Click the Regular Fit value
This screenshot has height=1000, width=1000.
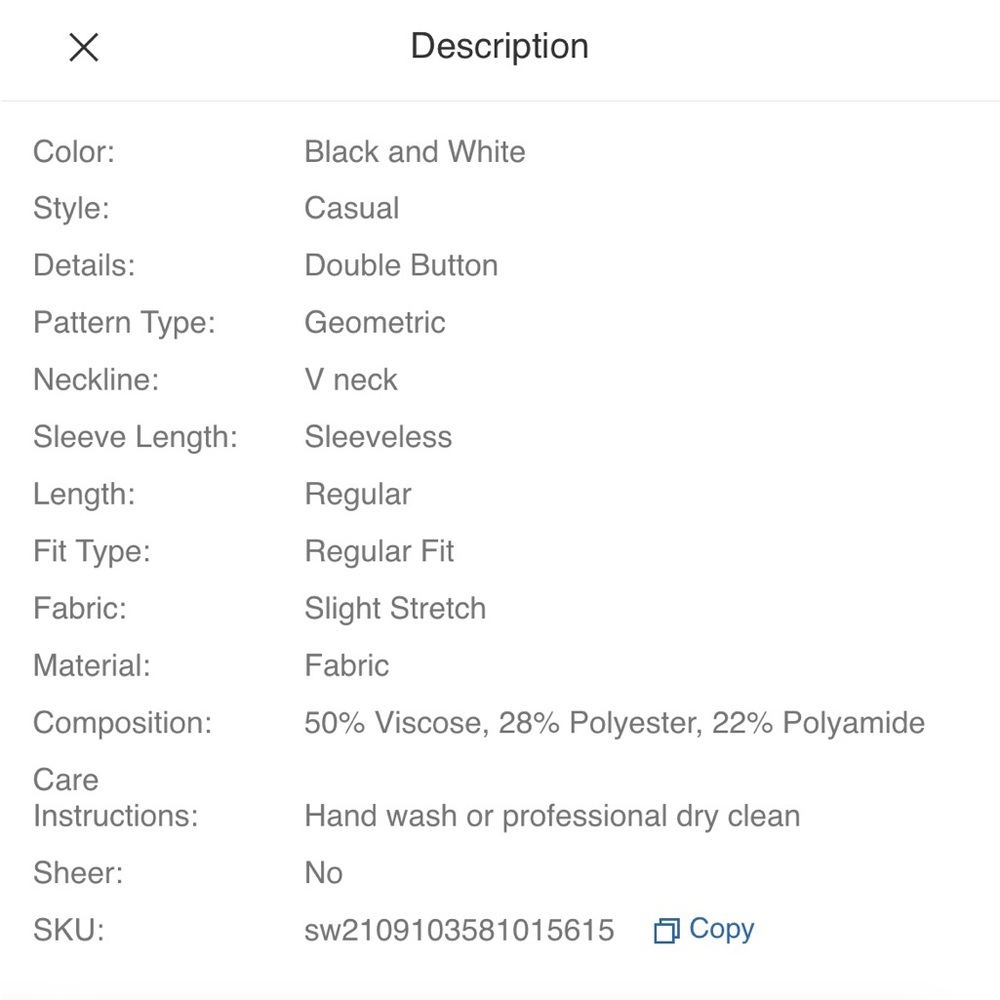[379, 551]
